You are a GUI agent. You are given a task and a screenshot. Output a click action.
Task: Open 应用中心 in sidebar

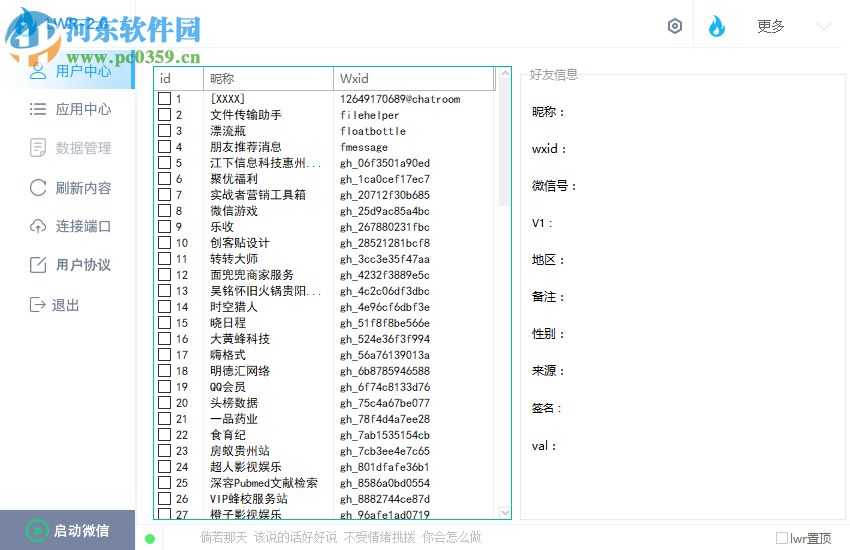pyautogui.click(x=70, y=109)
